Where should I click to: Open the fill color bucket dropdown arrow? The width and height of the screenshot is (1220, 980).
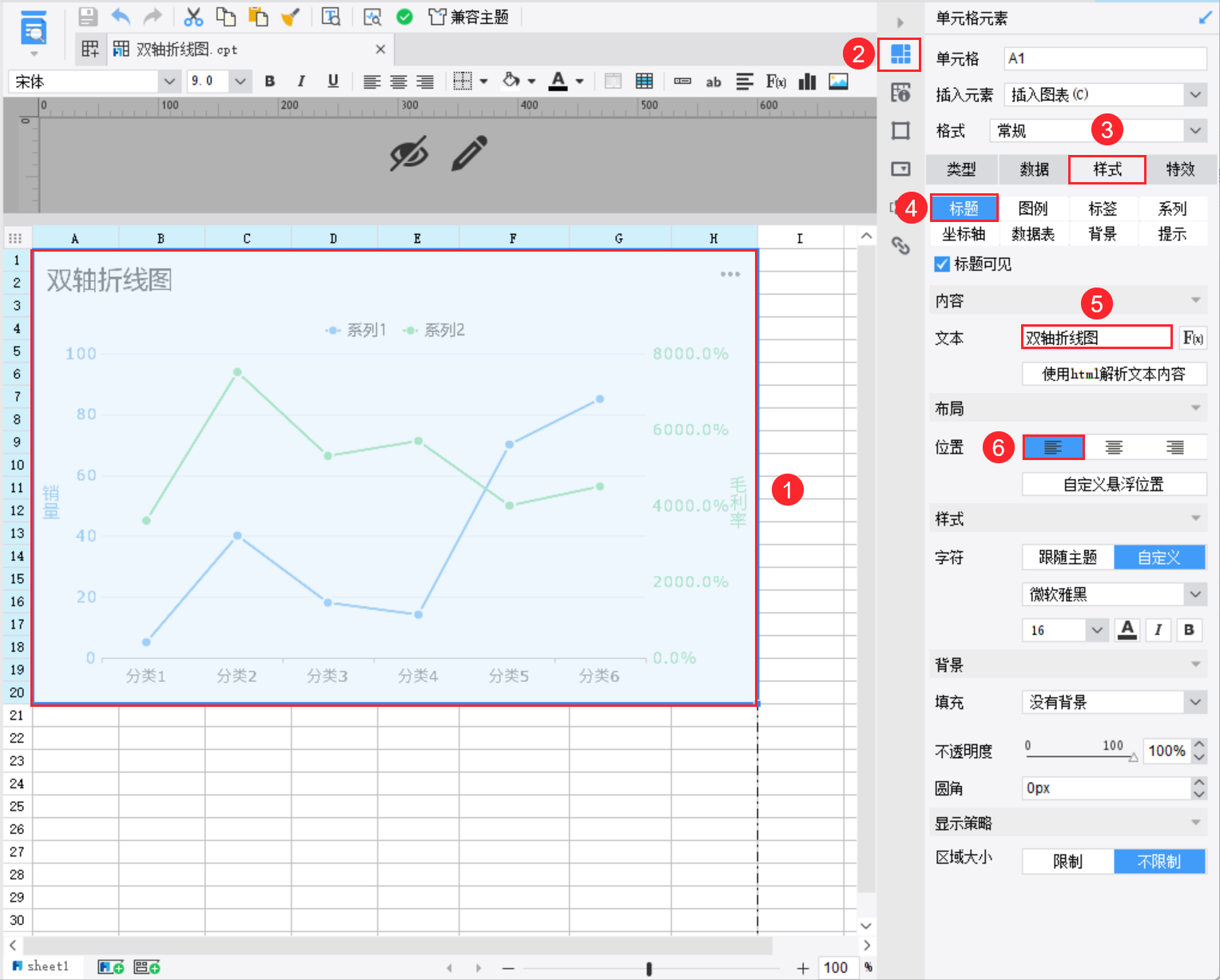(x=531, y=81)
